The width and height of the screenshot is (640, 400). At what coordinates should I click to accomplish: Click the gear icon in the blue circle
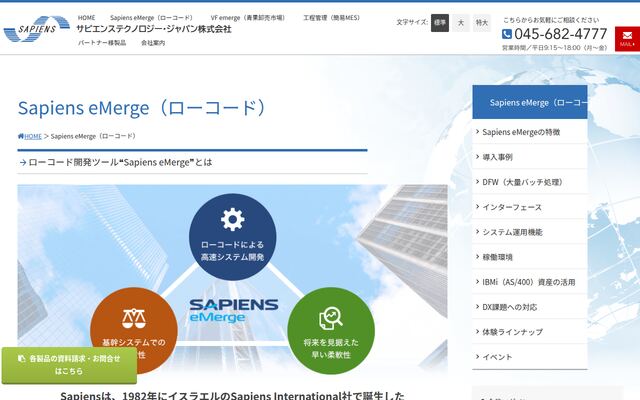pyautogui.click(x=233, y=219)
